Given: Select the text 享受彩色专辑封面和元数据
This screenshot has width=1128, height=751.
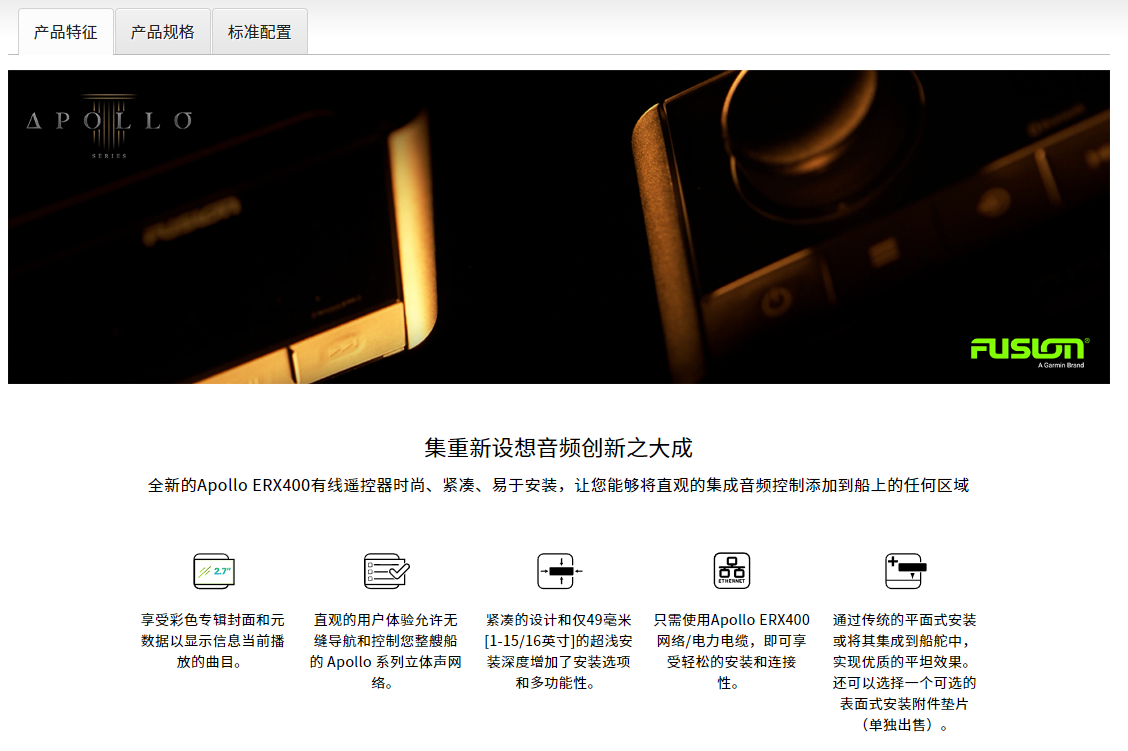Looking at the screenshot, I should pos(213,640).
